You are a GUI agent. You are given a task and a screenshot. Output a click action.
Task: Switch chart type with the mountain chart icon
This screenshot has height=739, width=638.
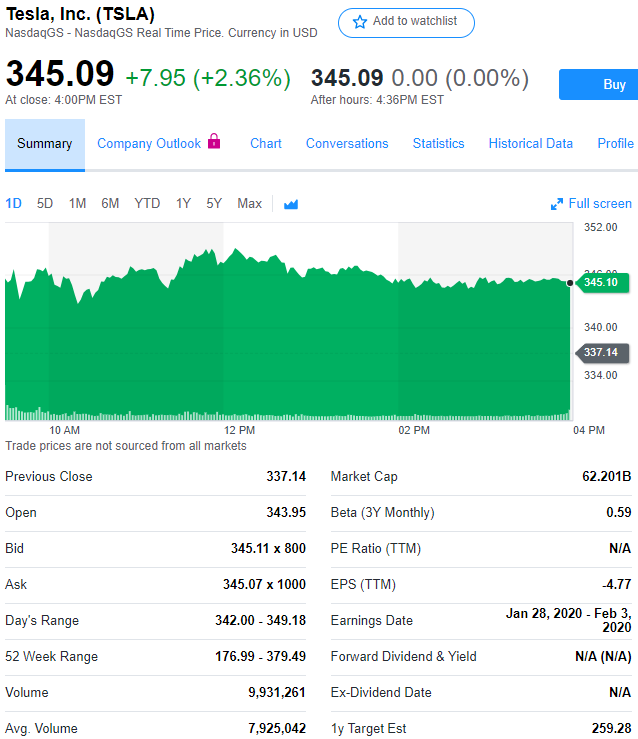291,204
